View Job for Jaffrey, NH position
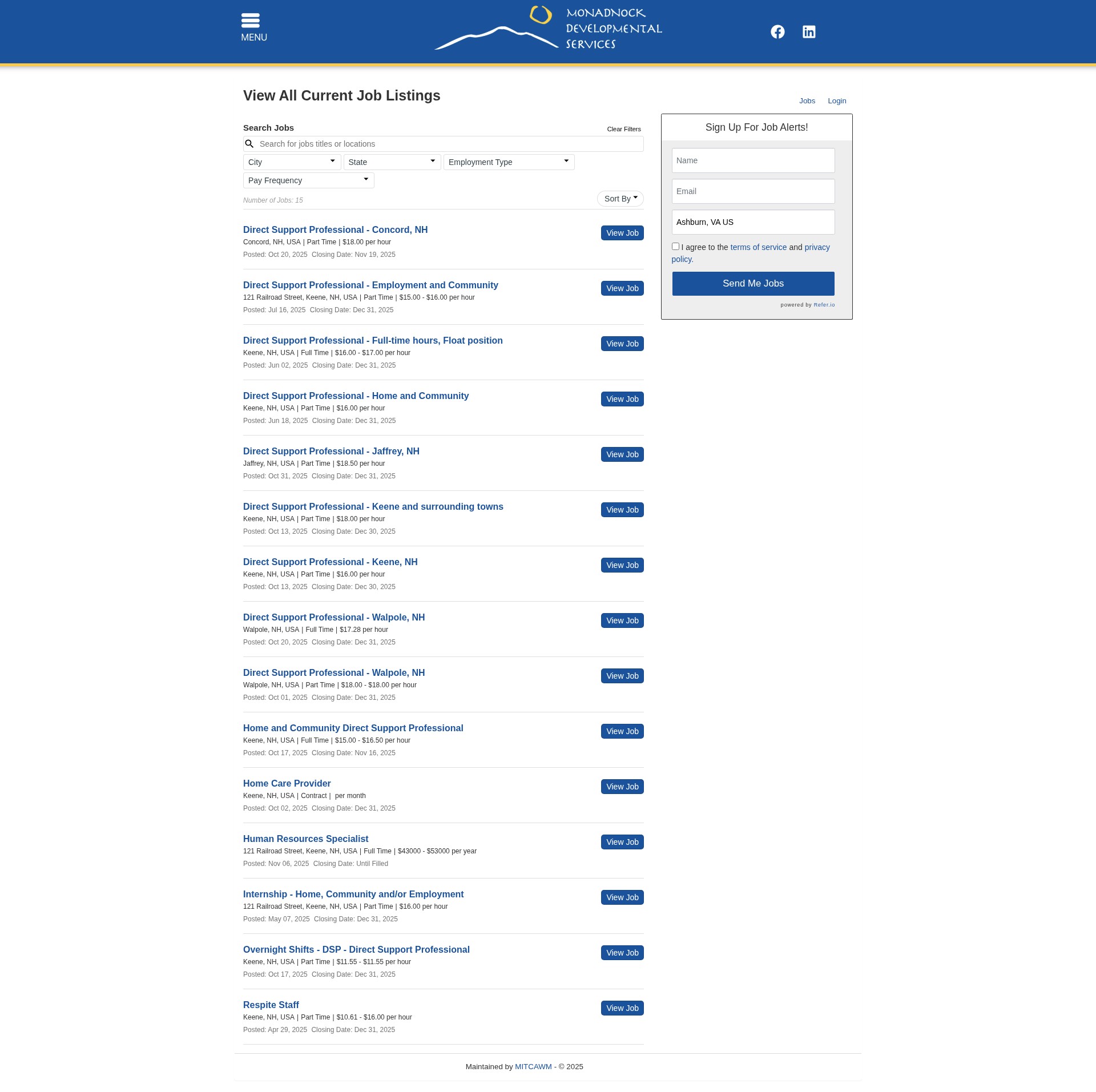This screenshot has height=1092, width=1096. coord(622,454)
